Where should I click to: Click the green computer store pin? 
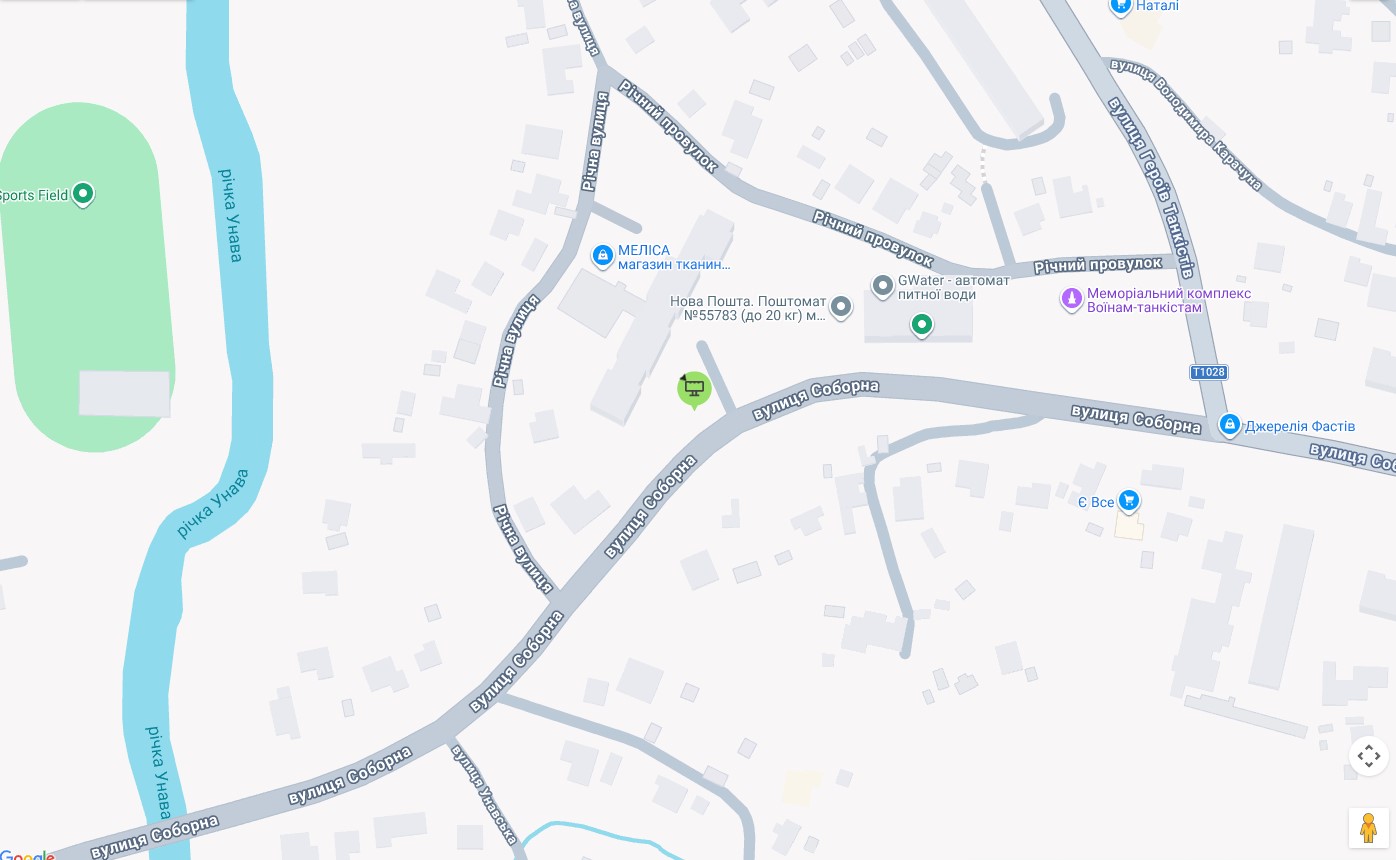[x=694, y=390]
